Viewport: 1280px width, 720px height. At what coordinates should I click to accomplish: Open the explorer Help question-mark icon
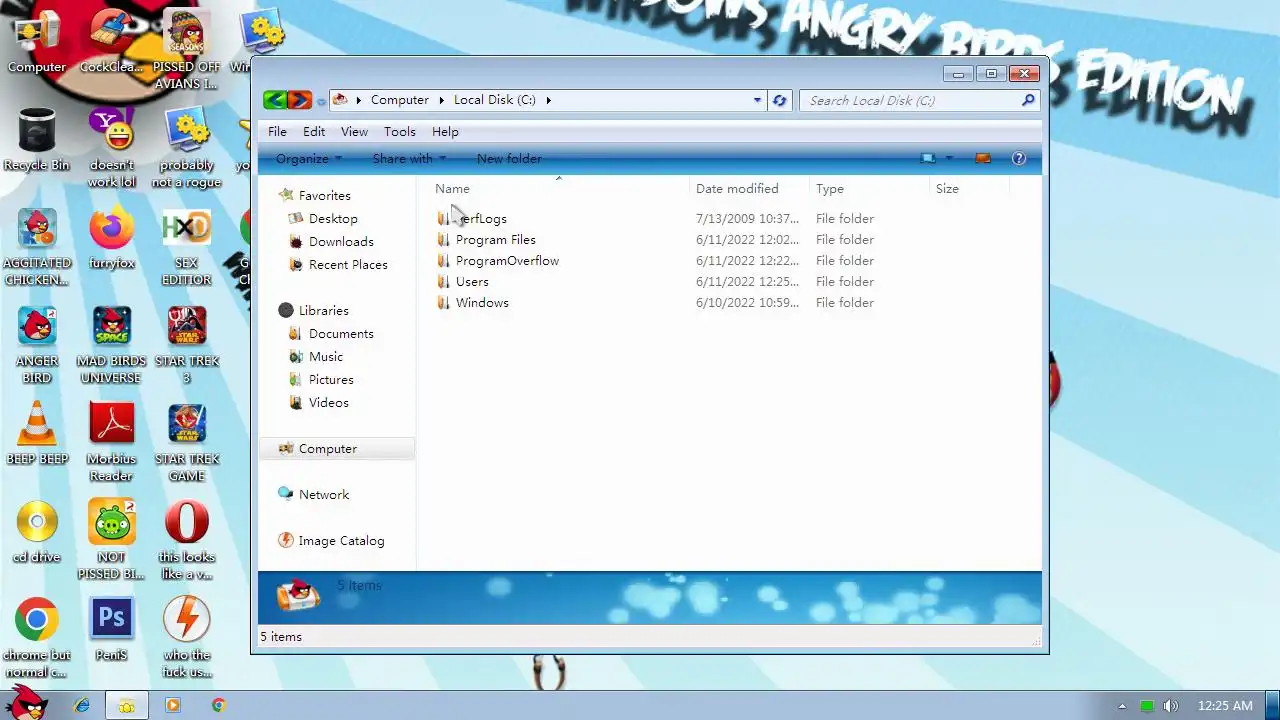[1019, 158]
